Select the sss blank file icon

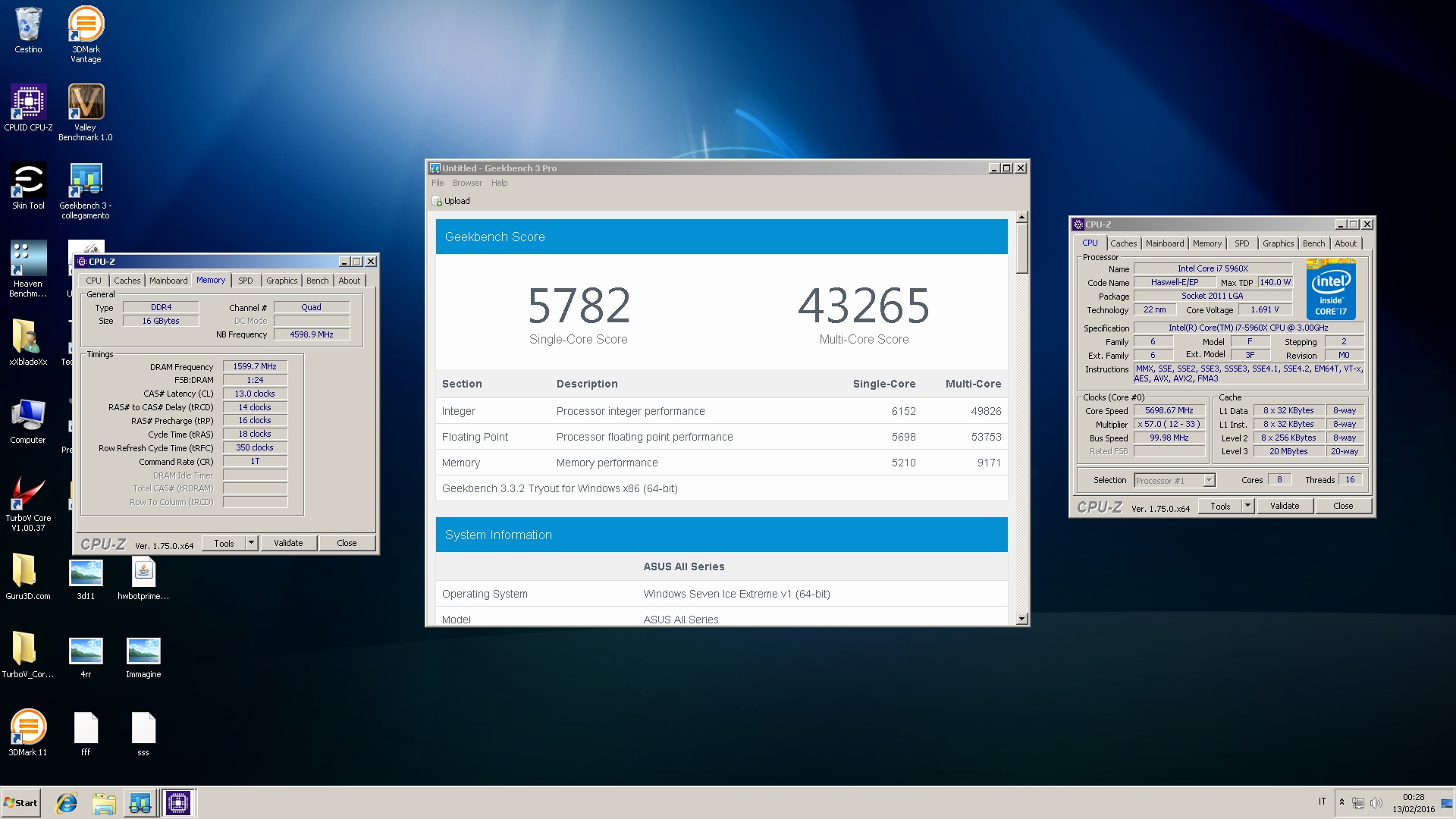(x=143, y=733)
